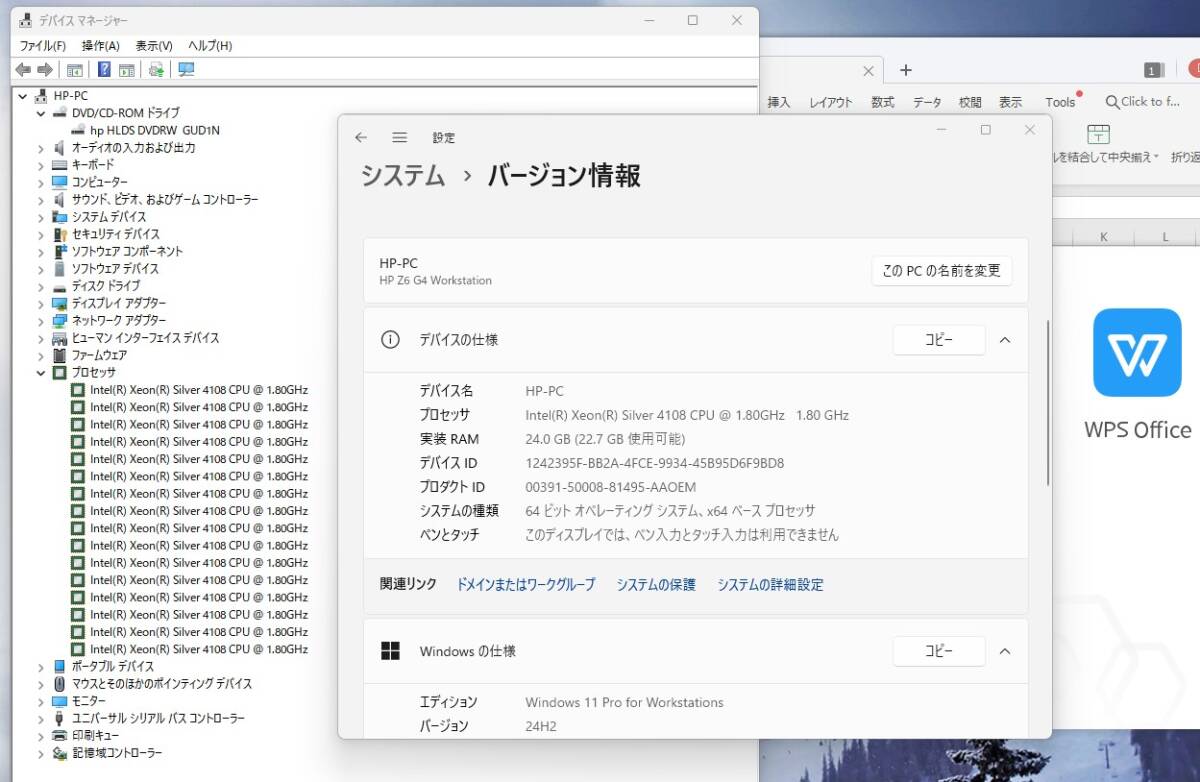Open the ファイル(F) menu in Device Manager
The width and height of the screenshot is (1200, 782).
43,46
